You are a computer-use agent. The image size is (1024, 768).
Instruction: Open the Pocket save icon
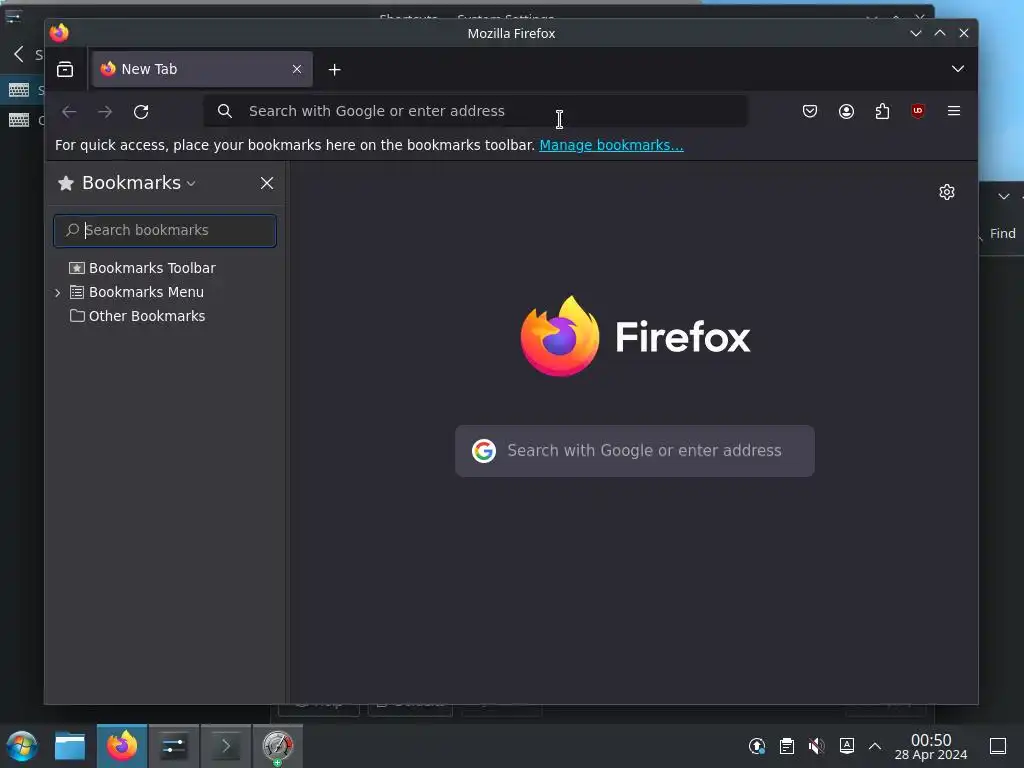(x=810, y=111)
